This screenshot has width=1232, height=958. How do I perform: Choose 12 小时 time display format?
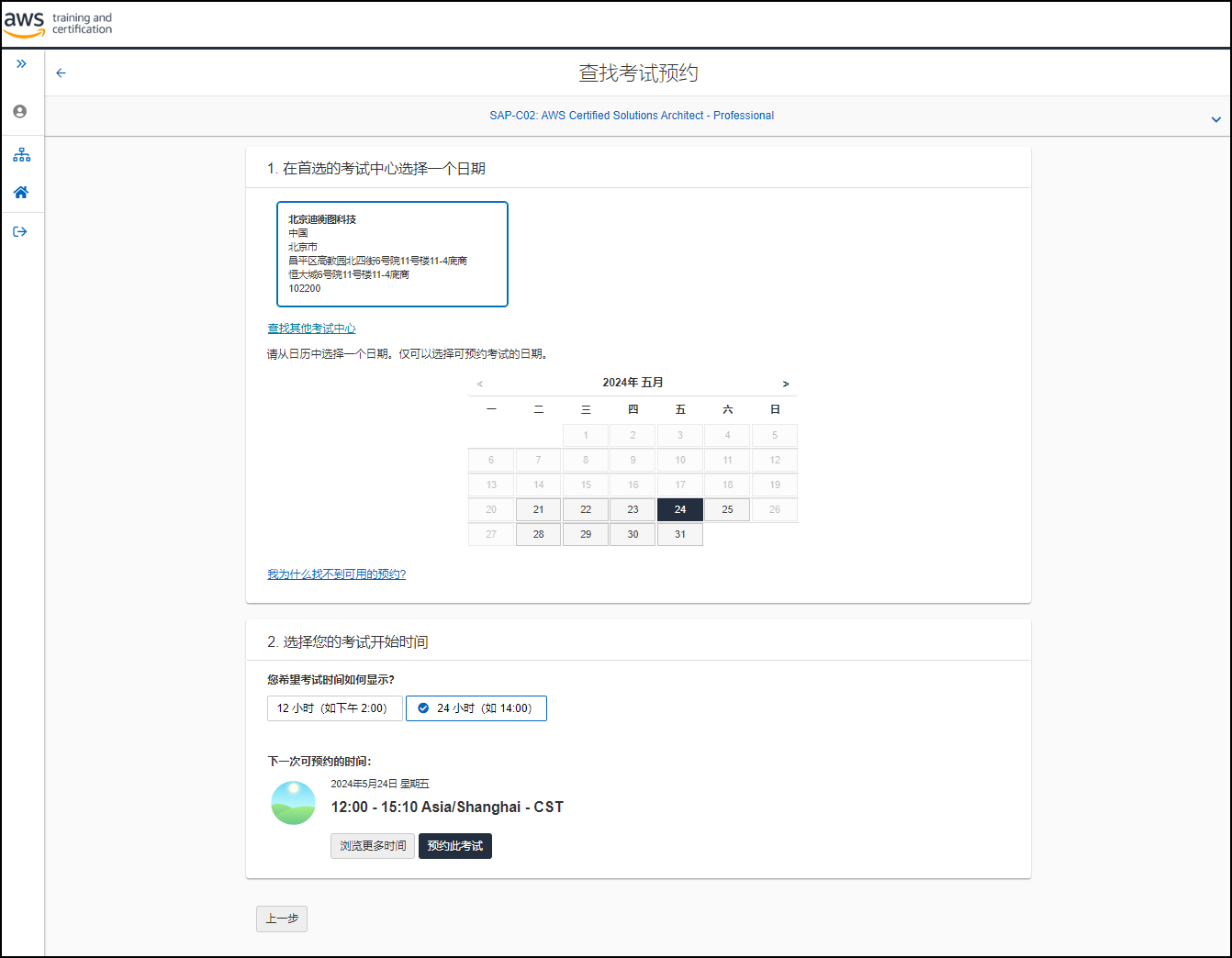(334, 708)
